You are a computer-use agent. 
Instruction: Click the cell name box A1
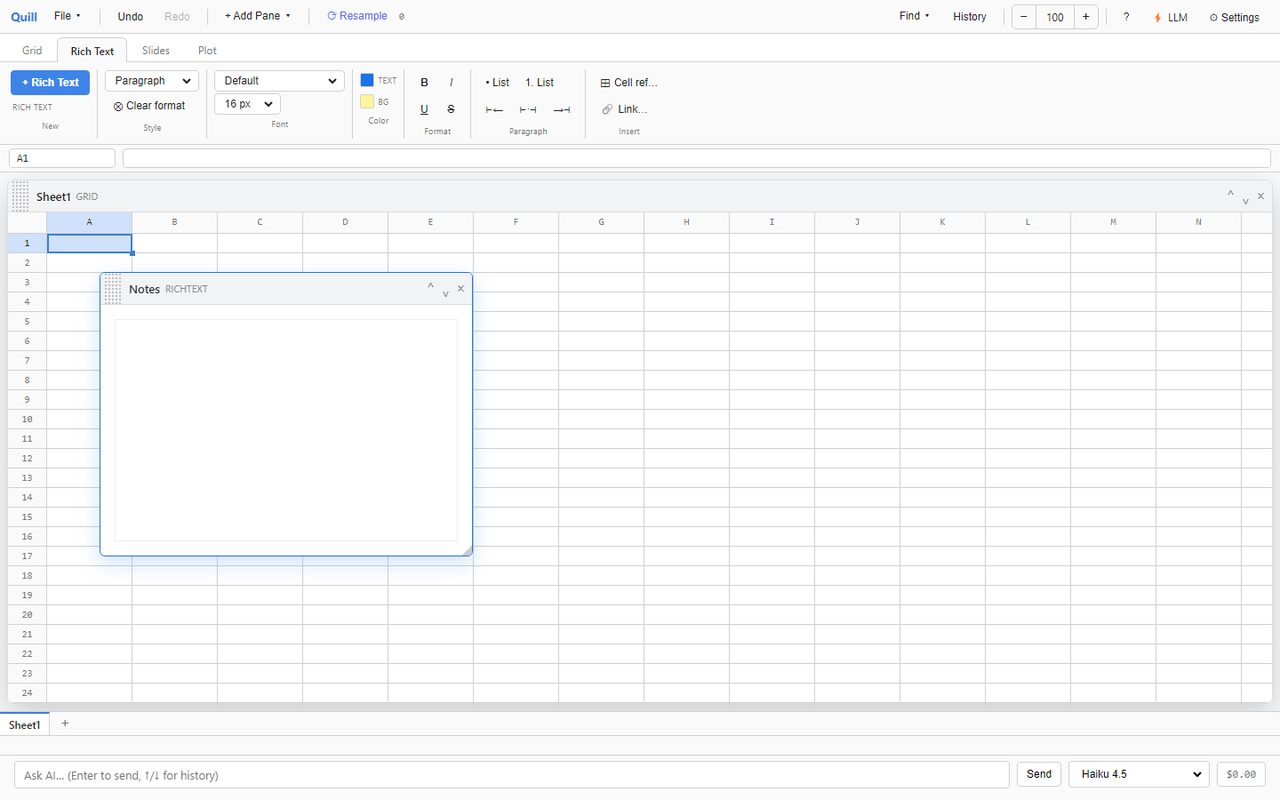[62, 158]
